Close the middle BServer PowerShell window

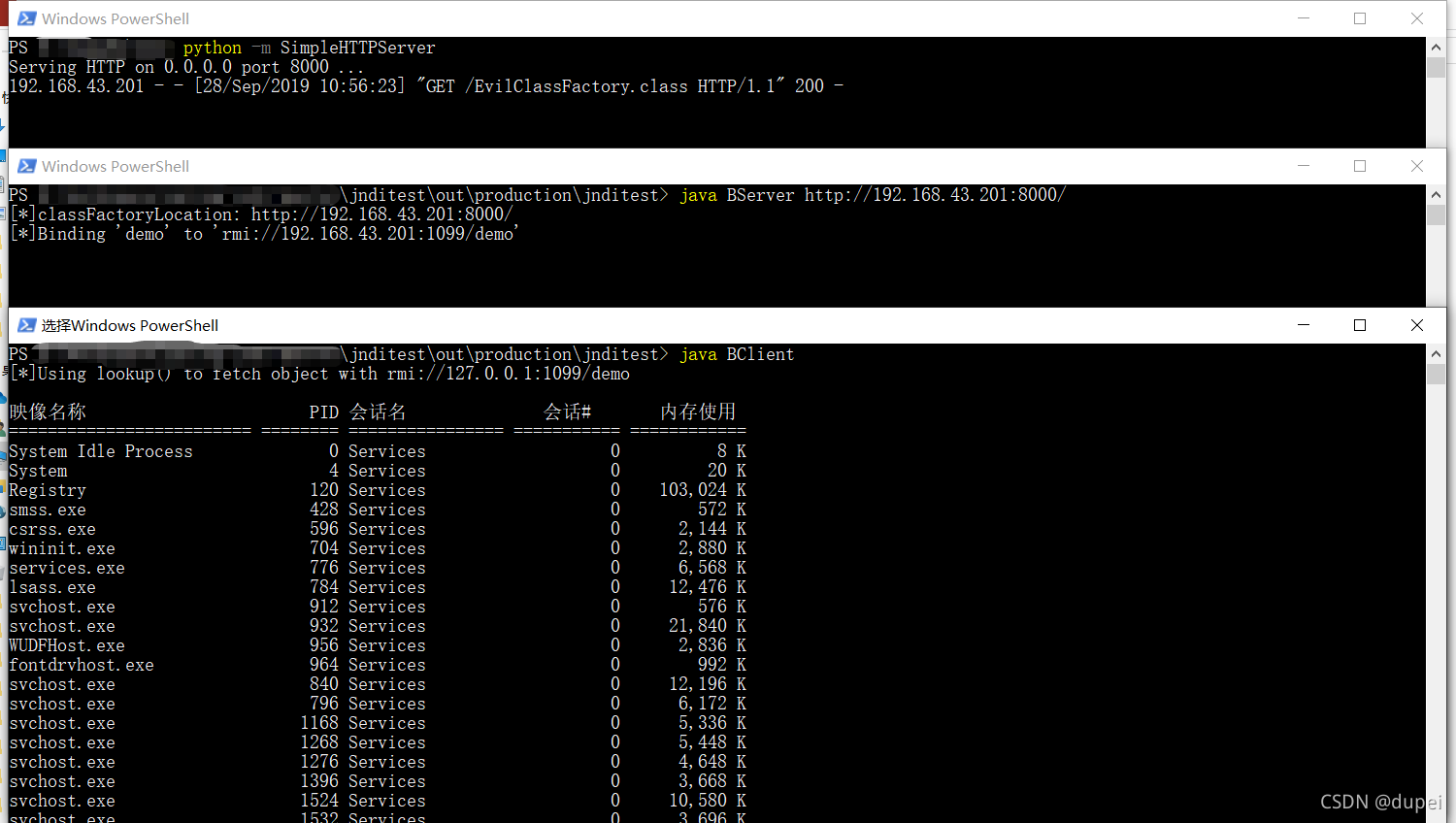point(1417,166)
